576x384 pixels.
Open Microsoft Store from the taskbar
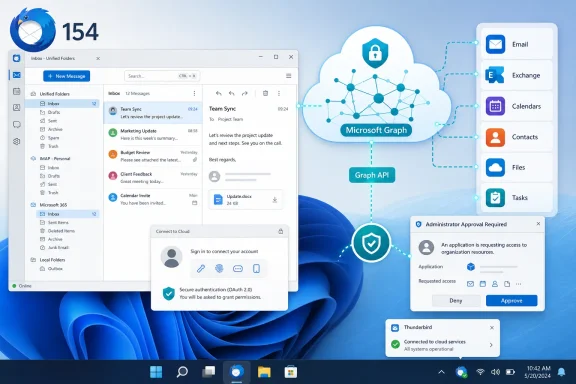click(291, 372)
